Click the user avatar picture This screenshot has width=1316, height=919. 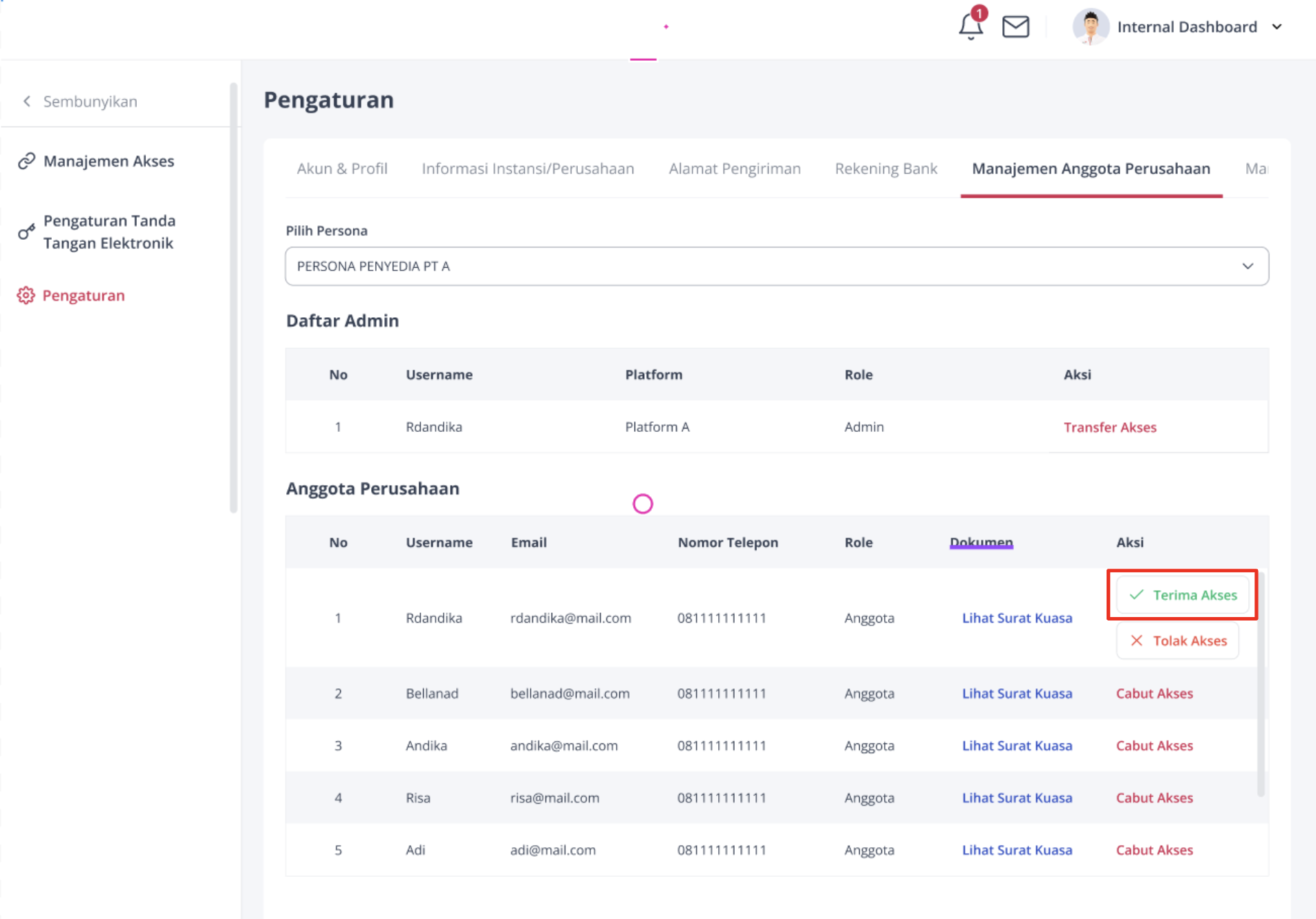pyautogui.click(x=1090, y=27)
